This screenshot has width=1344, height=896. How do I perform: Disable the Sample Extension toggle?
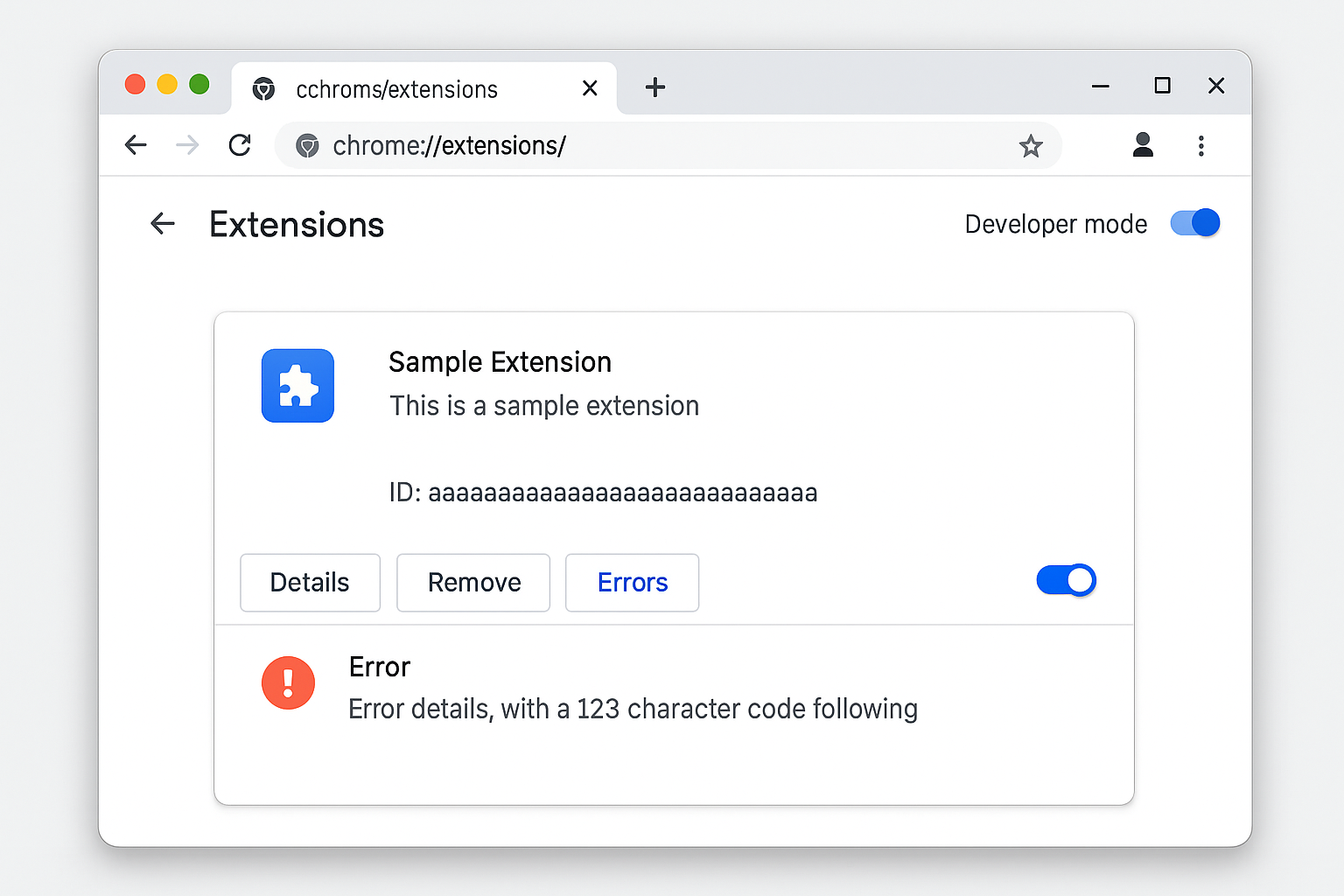(x=1066, y=580)
